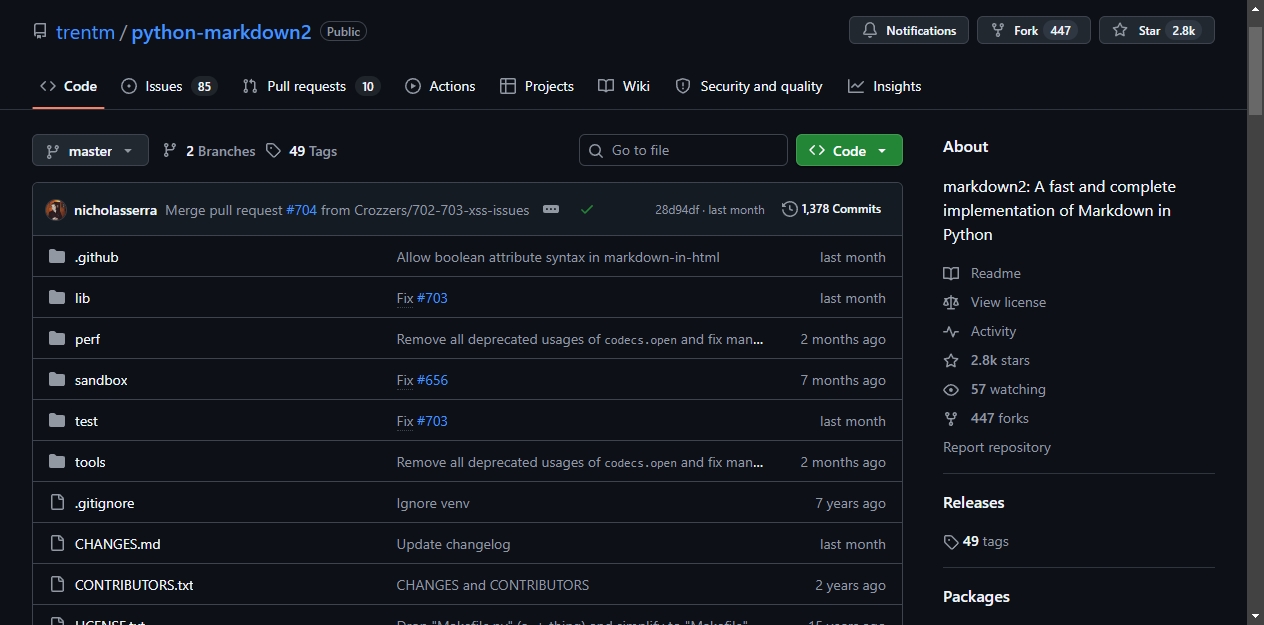The width and height of the screenshot is (1264, 625).
Task: Focus the Go to file search field
Action: (x=683, y=150)
